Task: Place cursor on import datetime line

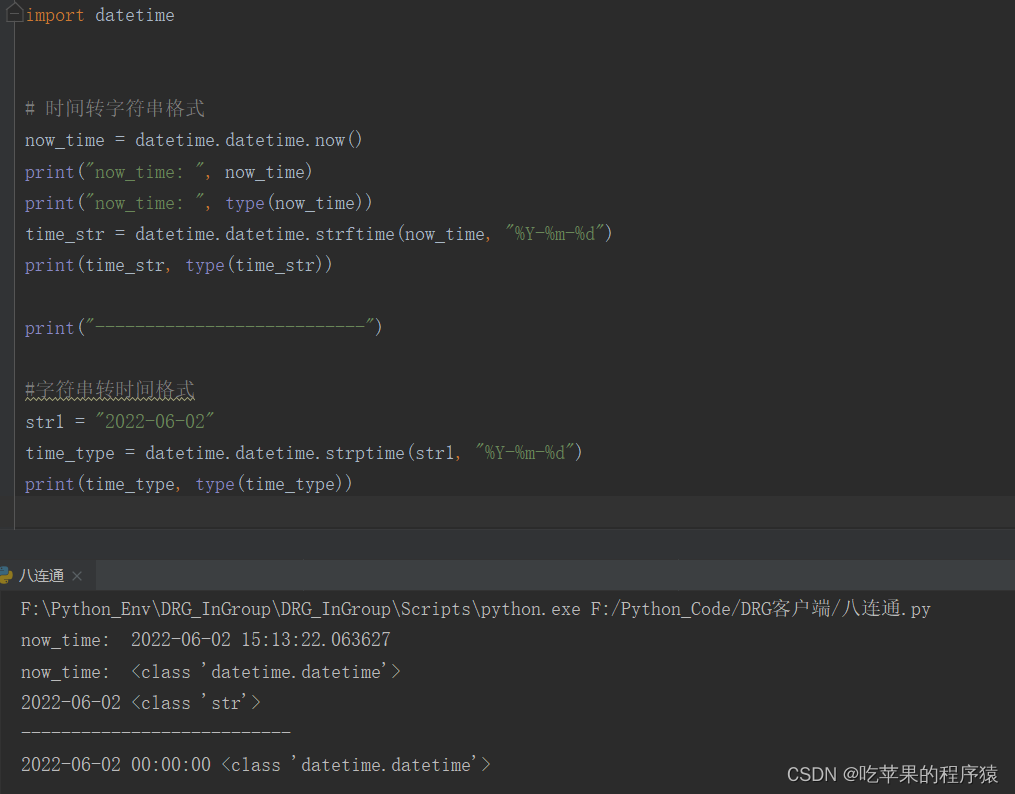Action: click(100, 15)
